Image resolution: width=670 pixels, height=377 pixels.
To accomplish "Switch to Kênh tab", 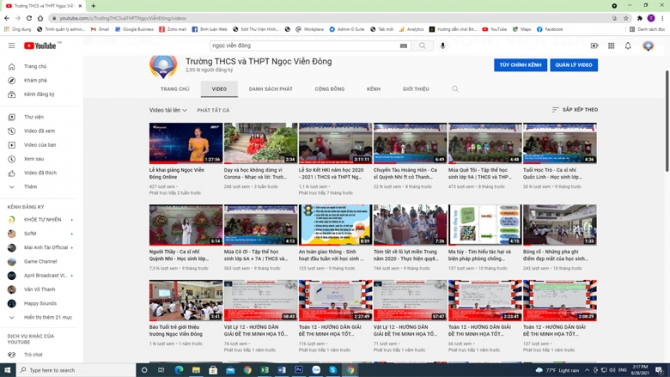I will click(x=373, y=89).
